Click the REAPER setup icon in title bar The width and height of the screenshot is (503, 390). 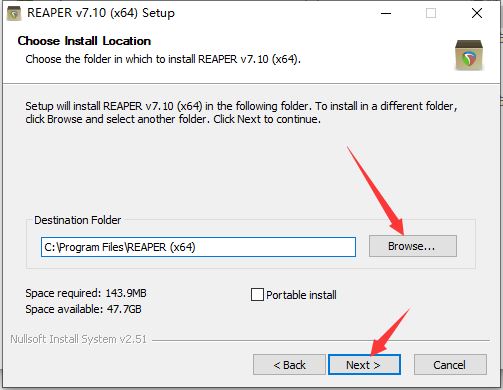(x=14, y=14)
